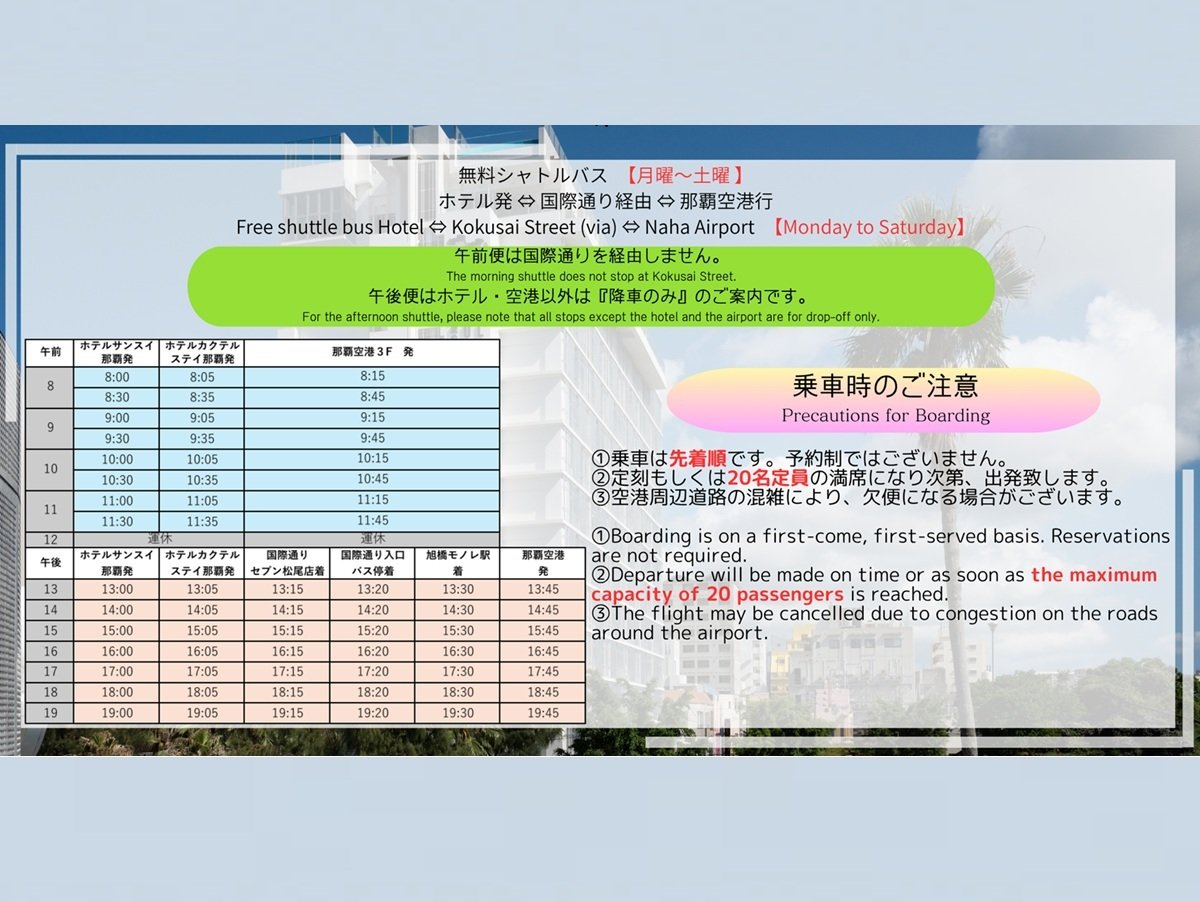Click the 無料シャトルバス title text
The height and width of the screenshot is (902, 1200).
click(x=532, y=175)
